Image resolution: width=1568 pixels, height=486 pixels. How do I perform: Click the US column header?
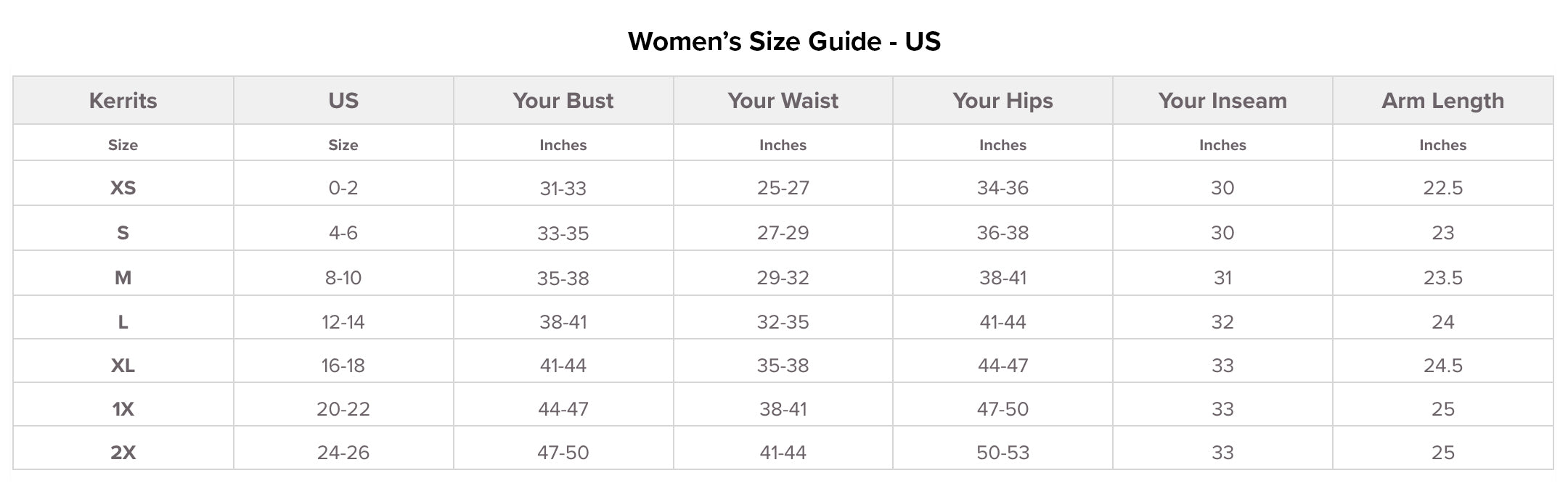[x=343, y=101]
